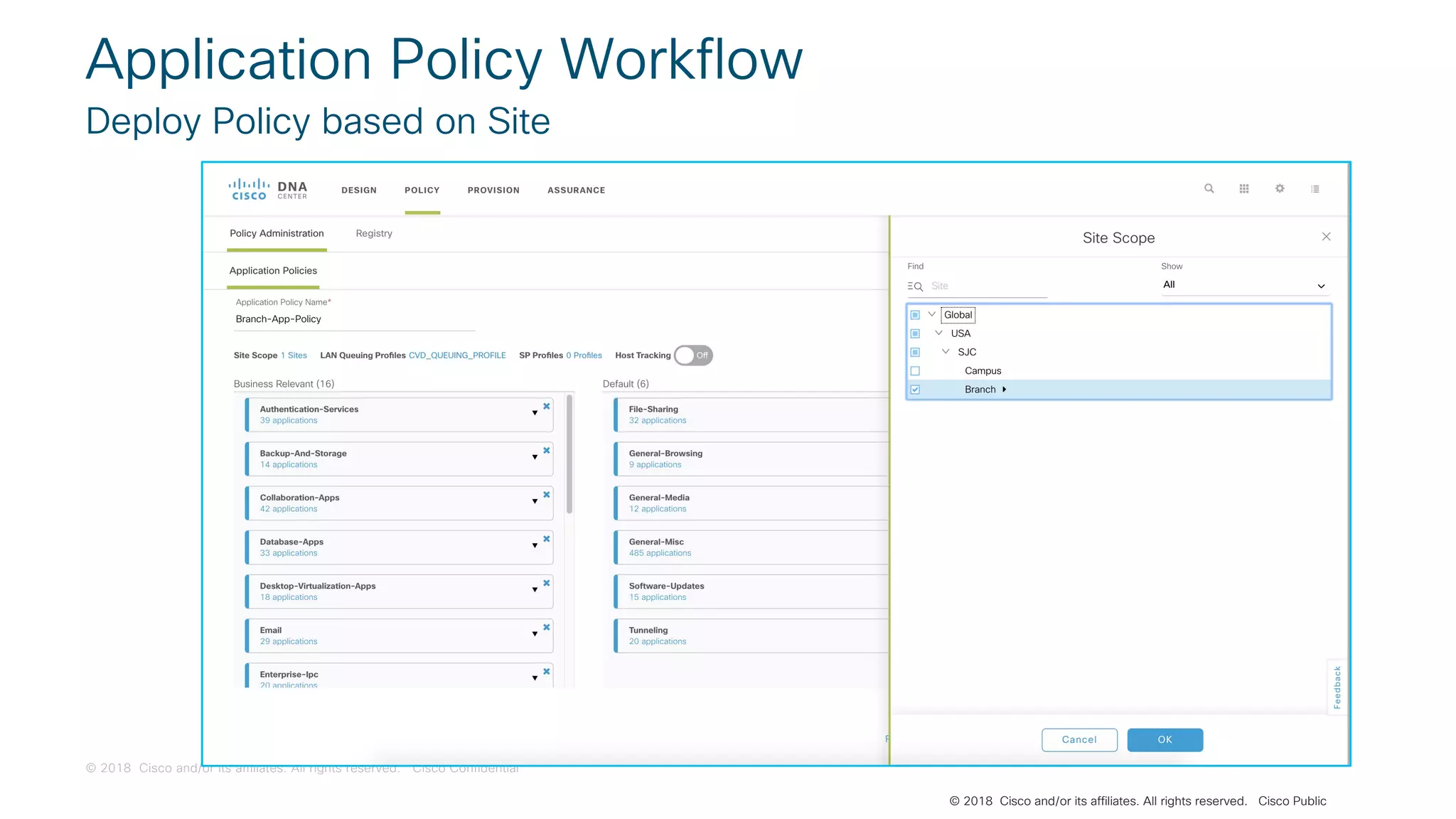
Task: Open the Feedback side tab
Action: coord(1337,687)
